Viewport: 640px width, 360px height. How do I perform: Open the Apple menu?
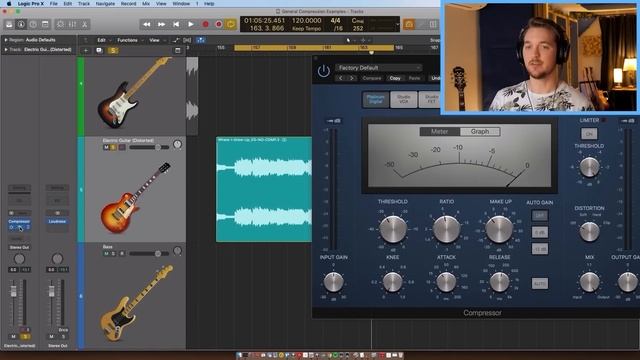(x=9, y=3)
